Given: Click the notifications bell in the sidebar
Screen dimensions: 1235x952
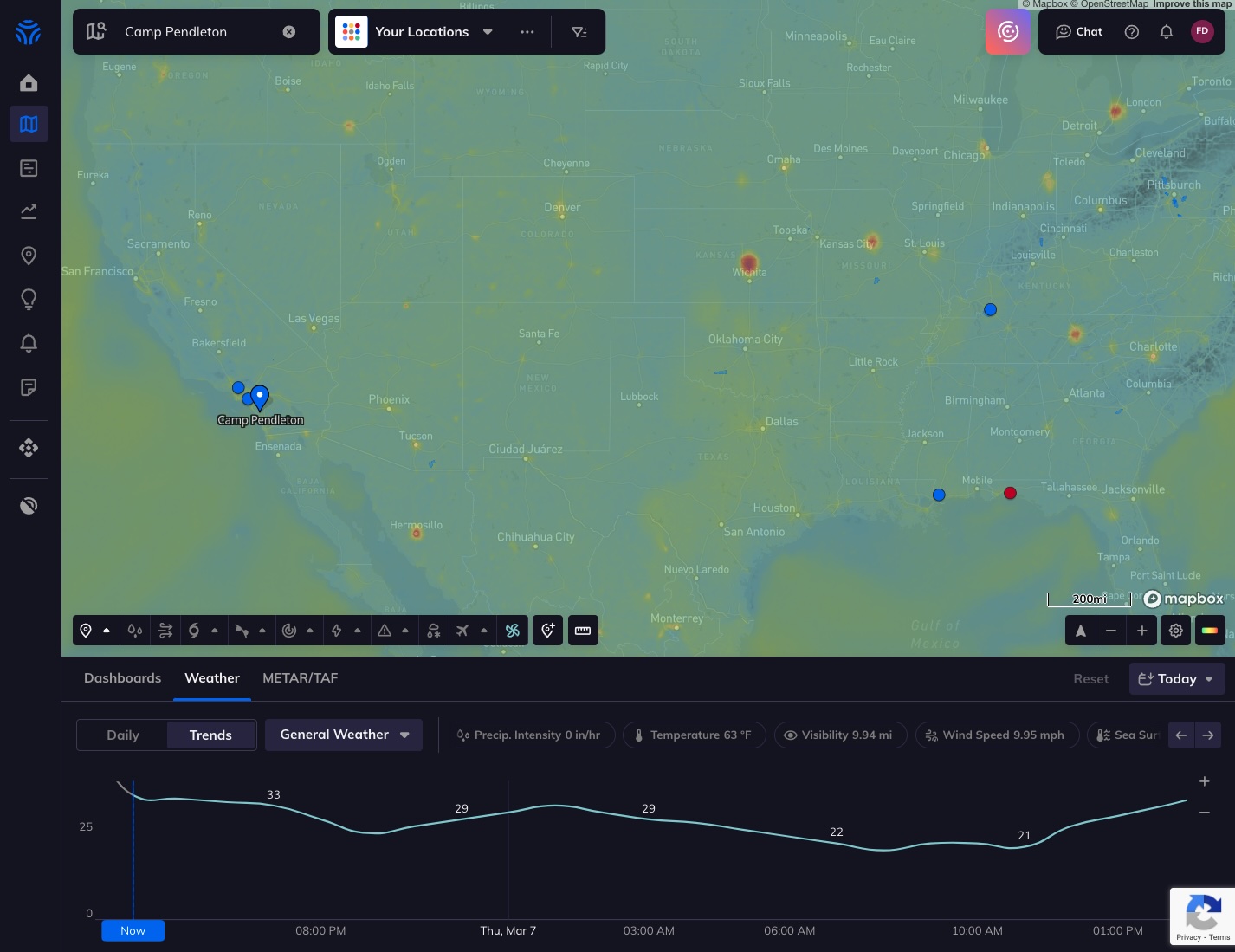Looking at the screenshot, I should (29, 342).
